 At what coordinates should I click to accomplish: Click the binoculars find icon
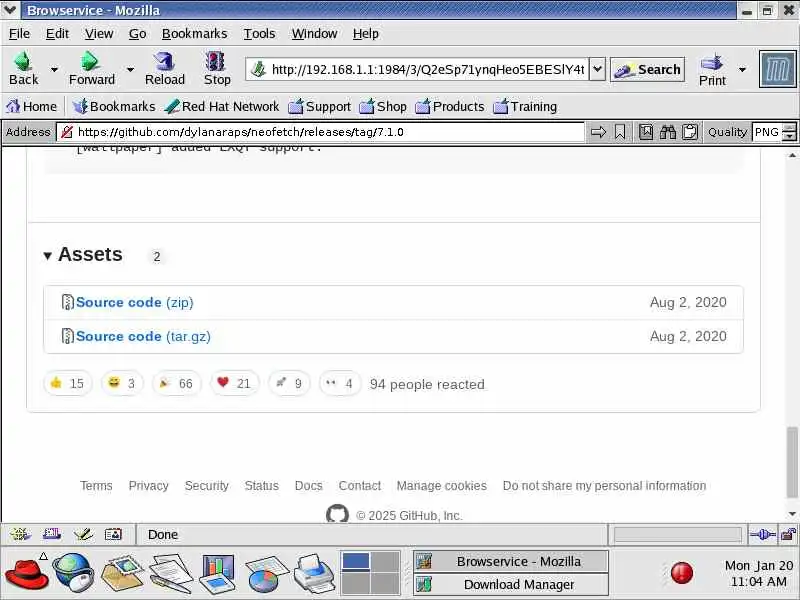(667, 133)
